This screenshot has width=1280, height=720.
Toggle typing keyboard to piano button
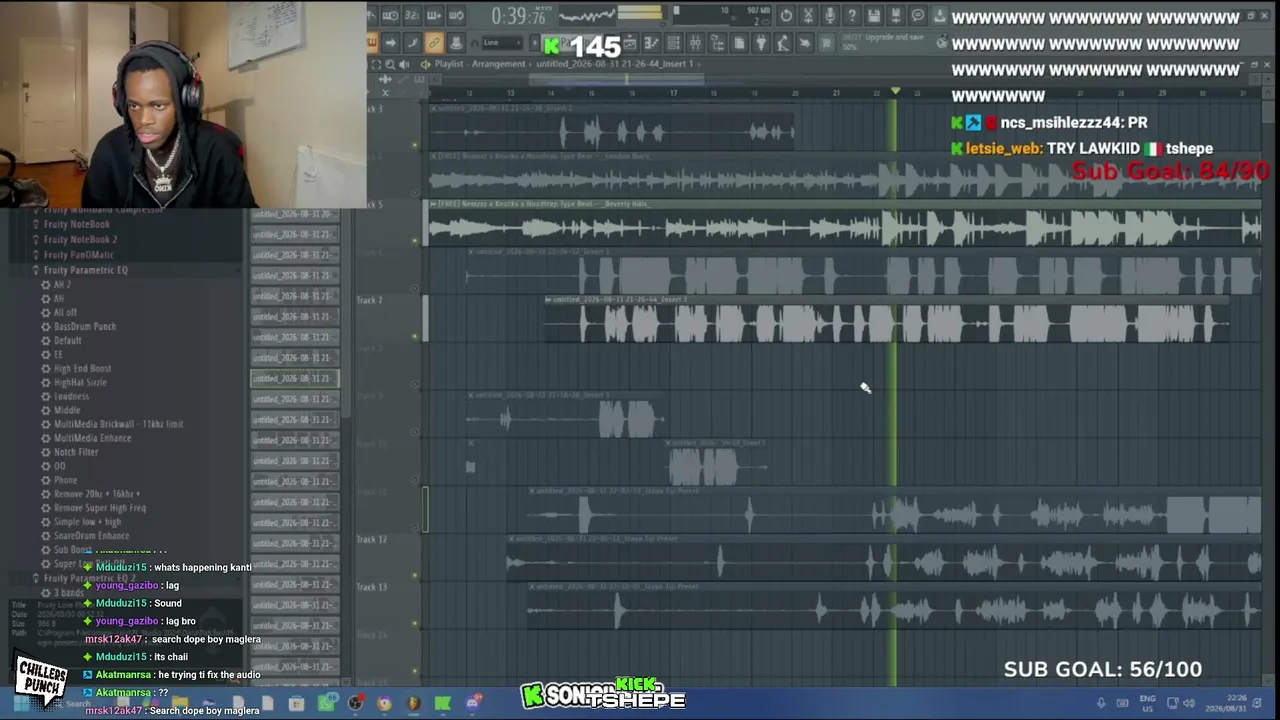(x=372, y=43)
